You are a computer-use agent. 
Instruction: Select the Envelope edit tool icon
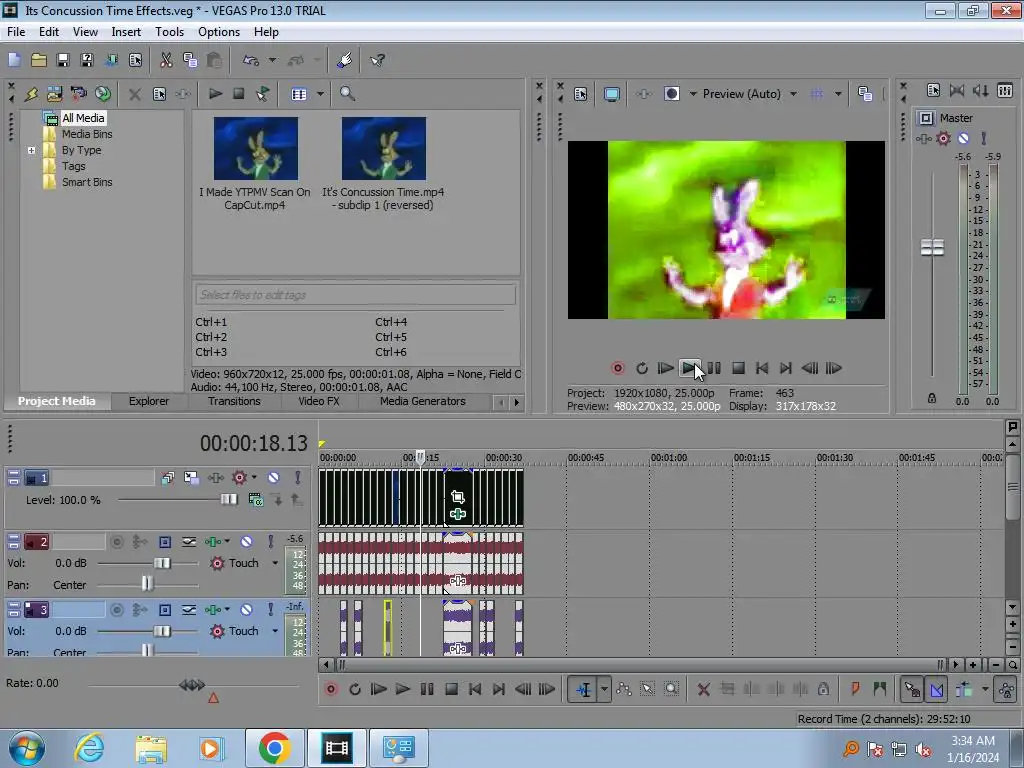tap(624, 689)
